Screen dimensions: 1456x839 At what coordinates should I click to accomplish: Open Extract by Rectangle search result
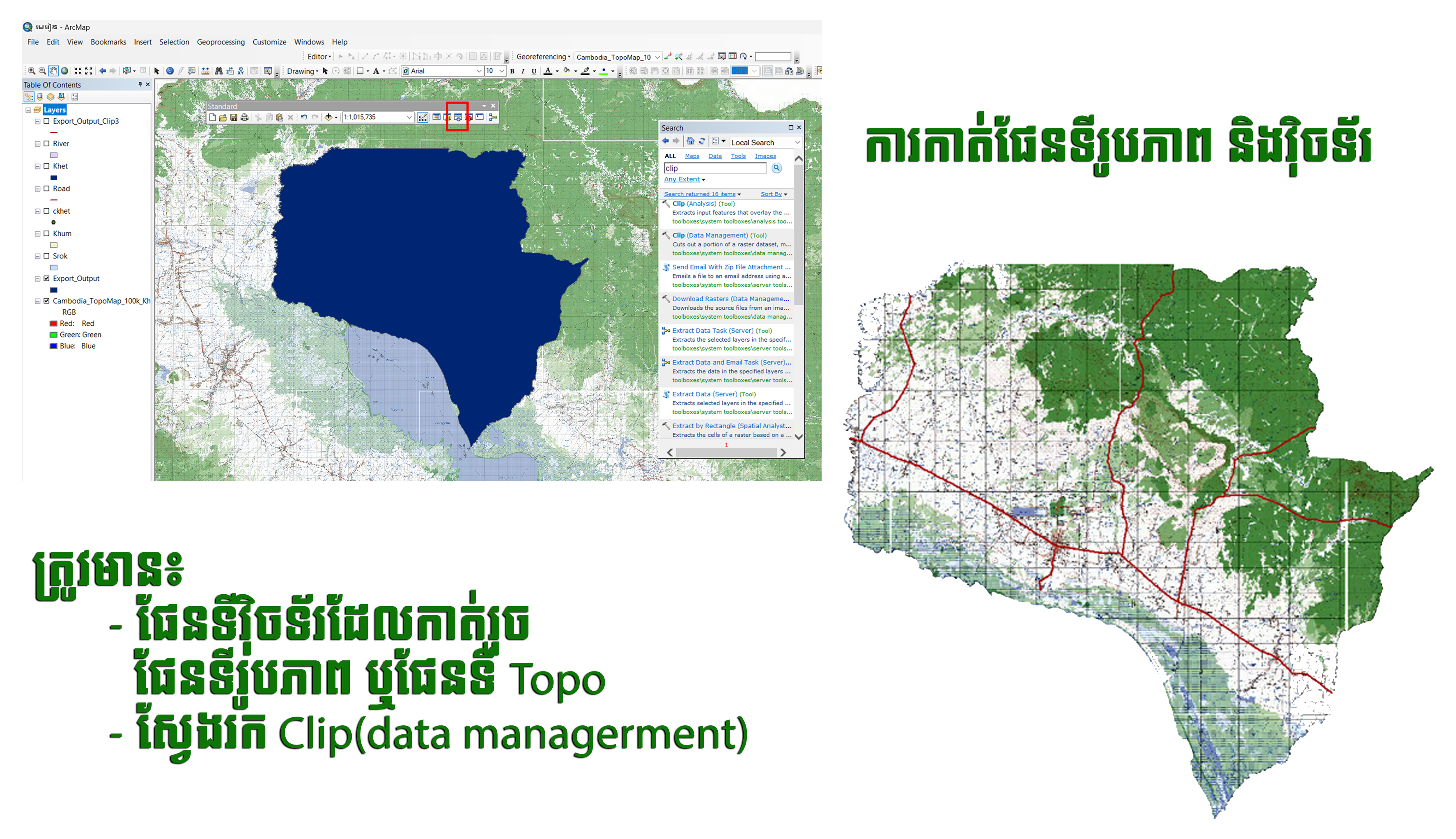pos(731,426)
